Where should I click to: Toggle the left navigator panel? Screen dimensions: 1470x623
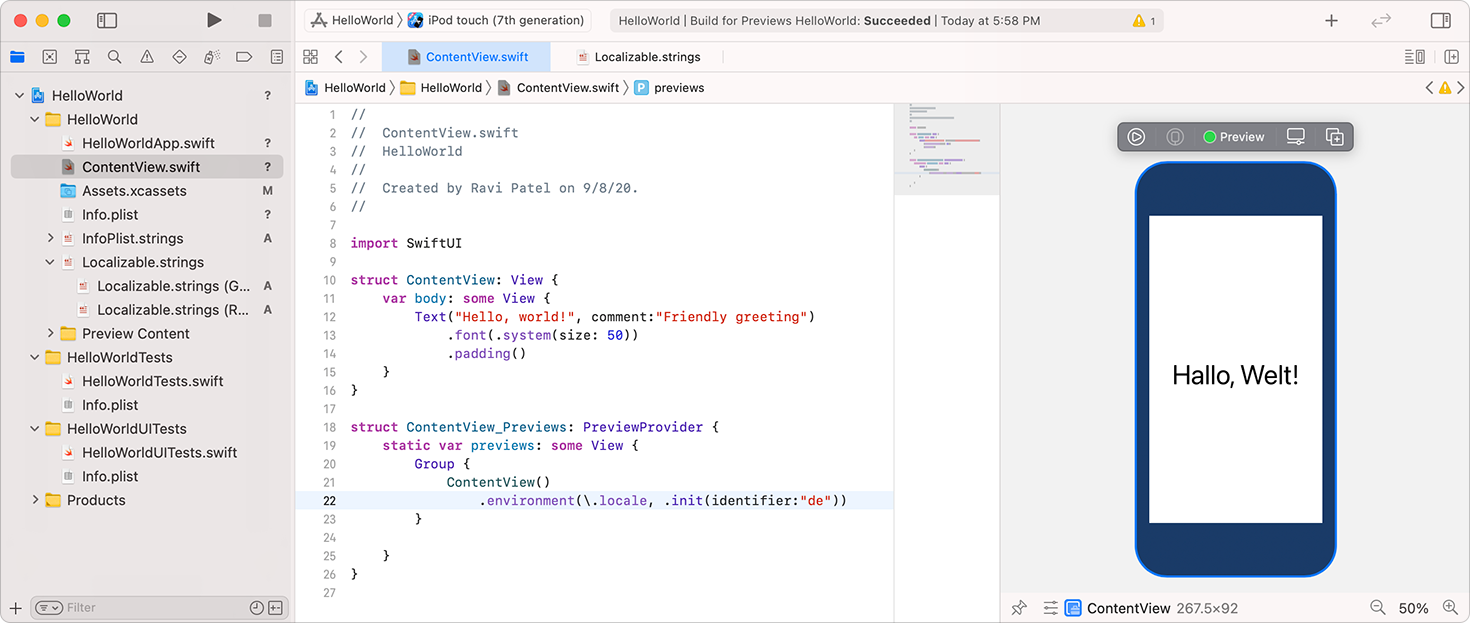click(x=107, y=20)
